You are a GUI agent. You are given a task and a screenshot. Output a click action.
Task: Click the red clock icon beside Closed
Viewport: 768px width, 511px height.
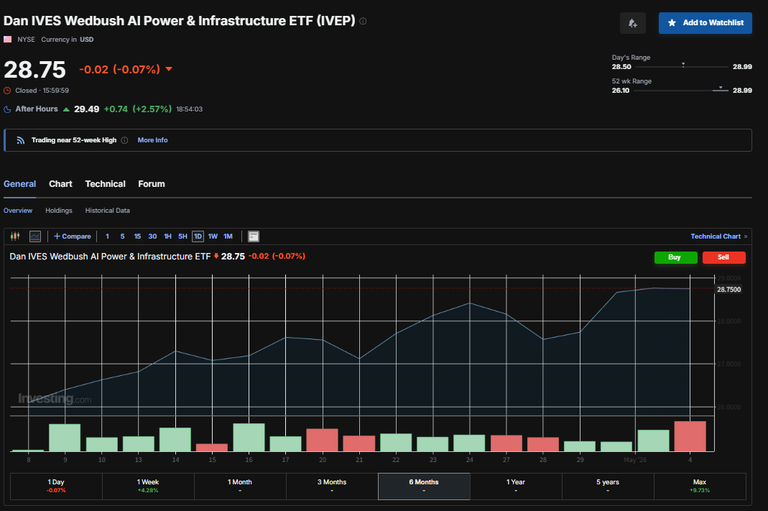pos(7,91)
